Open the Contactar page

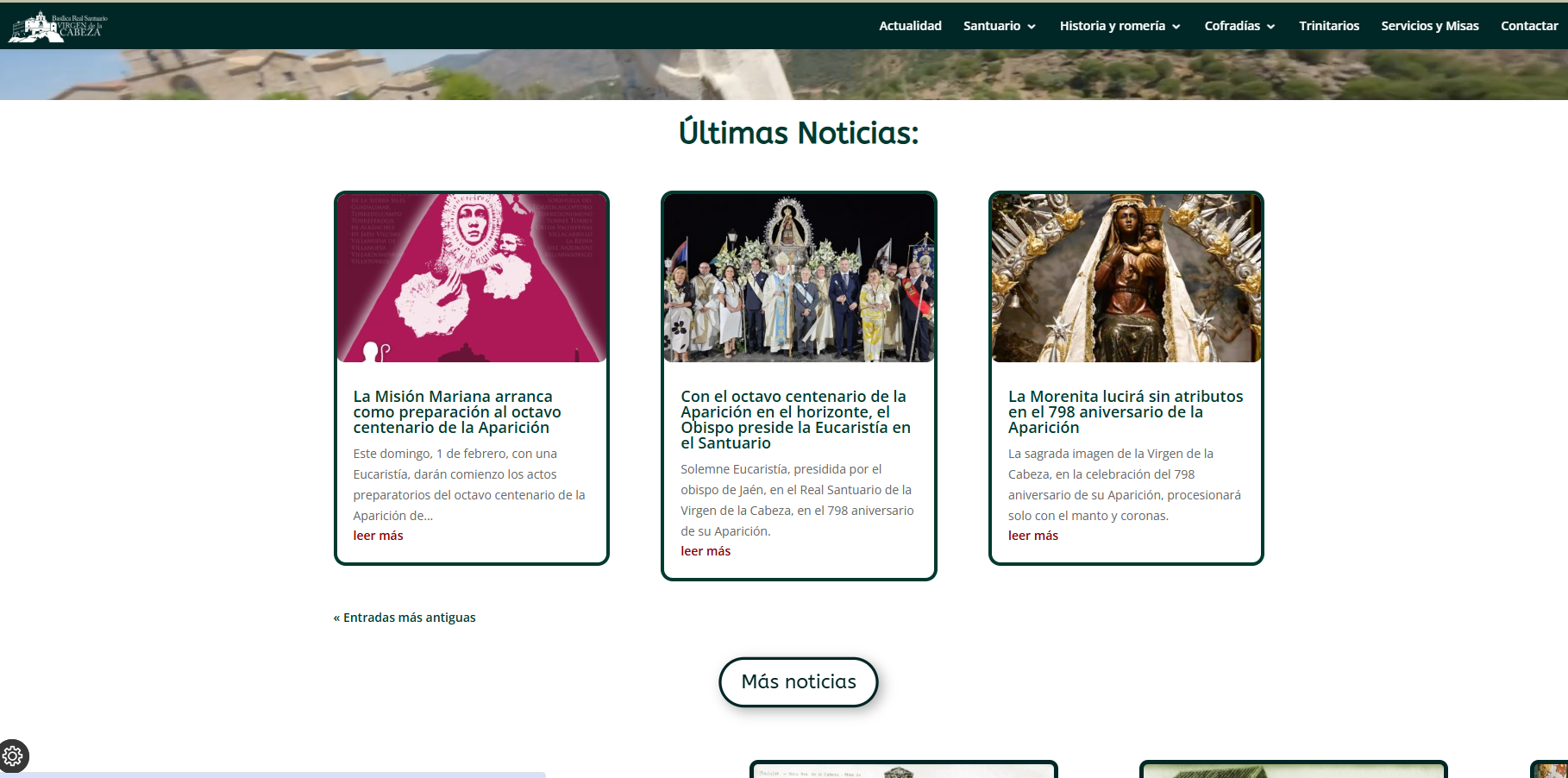(1528, 26)
